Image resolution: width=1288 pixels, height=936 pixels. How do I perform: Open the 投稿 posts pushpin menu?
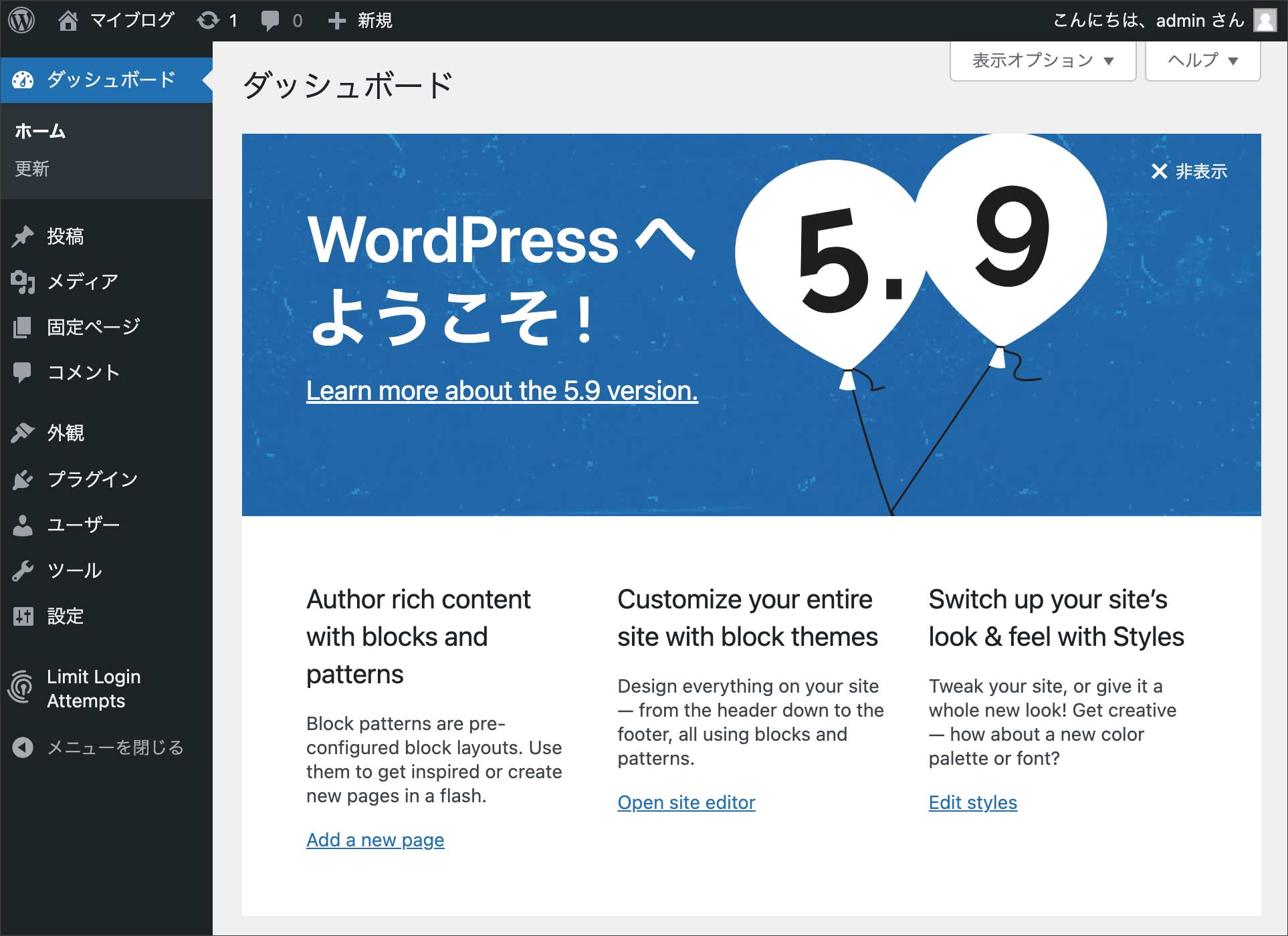click(65, 236)
